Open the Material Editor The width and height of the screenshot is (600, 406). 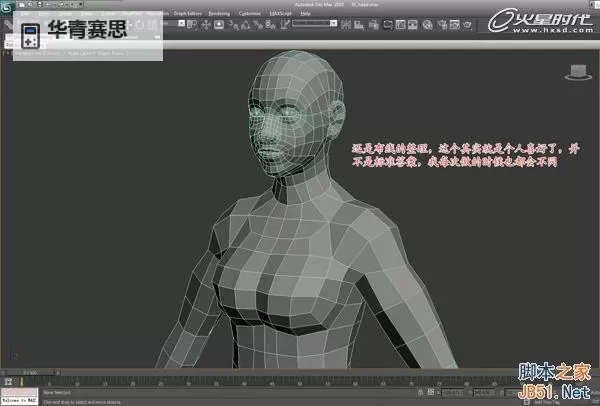click(428, 25)
